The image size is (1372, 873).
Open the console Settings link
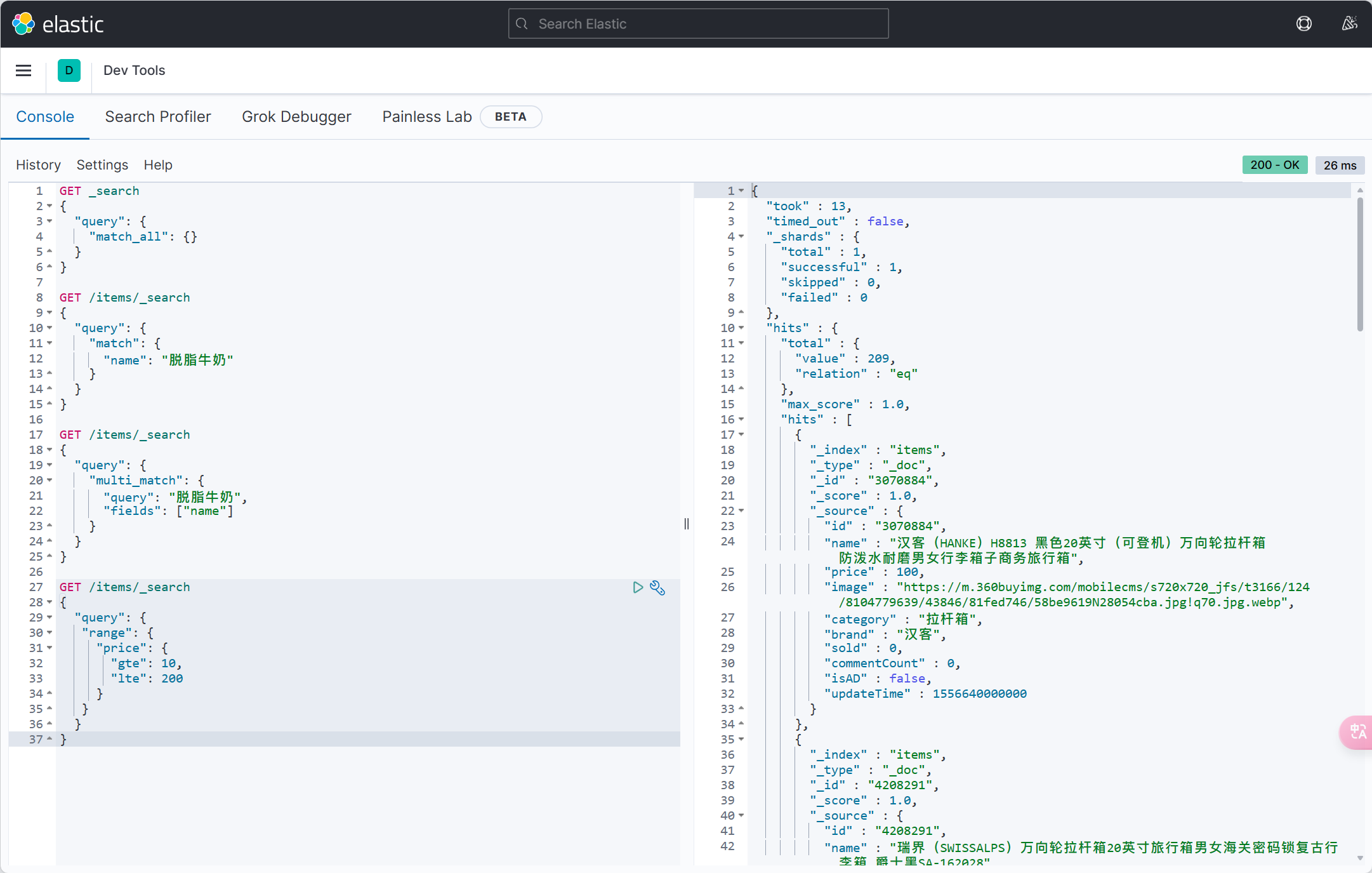[102, 165]
